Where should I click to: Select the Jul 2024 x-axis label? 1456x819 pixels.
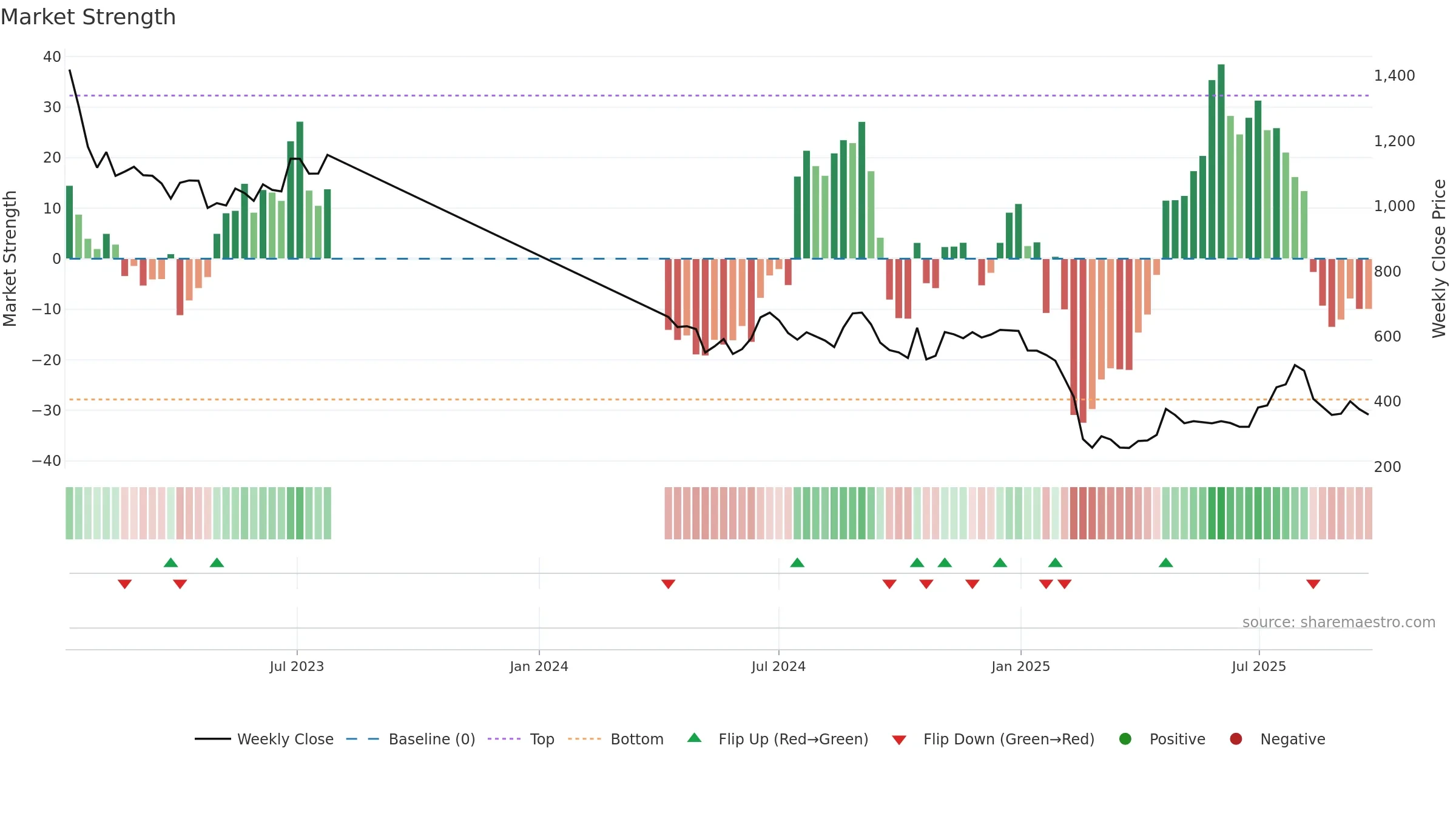[x=778, y=666]
